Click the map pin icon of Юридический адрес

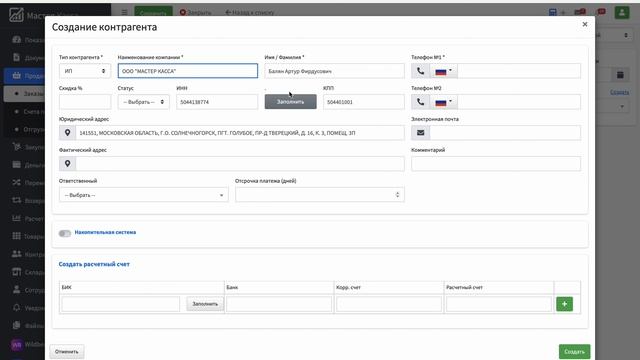pos(67,133)
